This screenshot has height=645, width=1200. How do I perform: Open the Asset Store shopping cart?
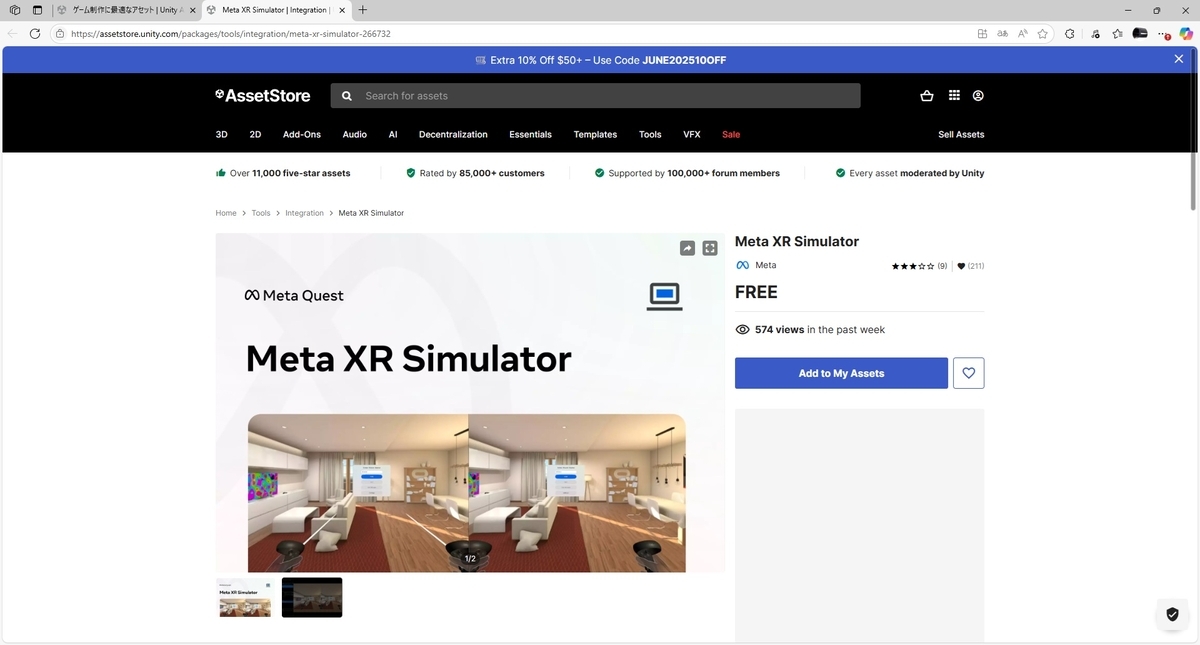pos(926,95)
